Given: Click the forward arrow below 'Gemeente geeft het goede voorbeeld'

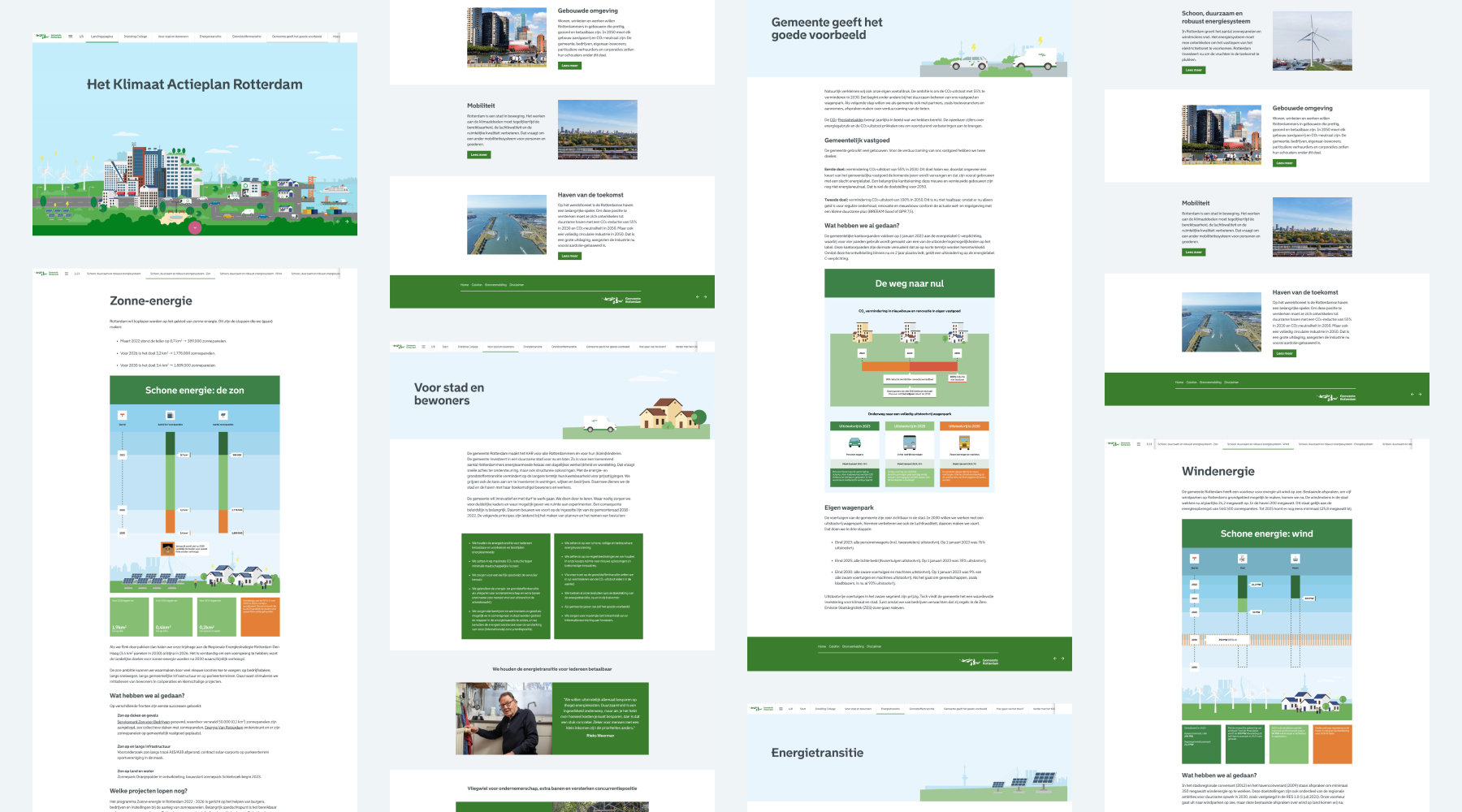Looking at the screenshot, I should click(x=1062, y=661).
